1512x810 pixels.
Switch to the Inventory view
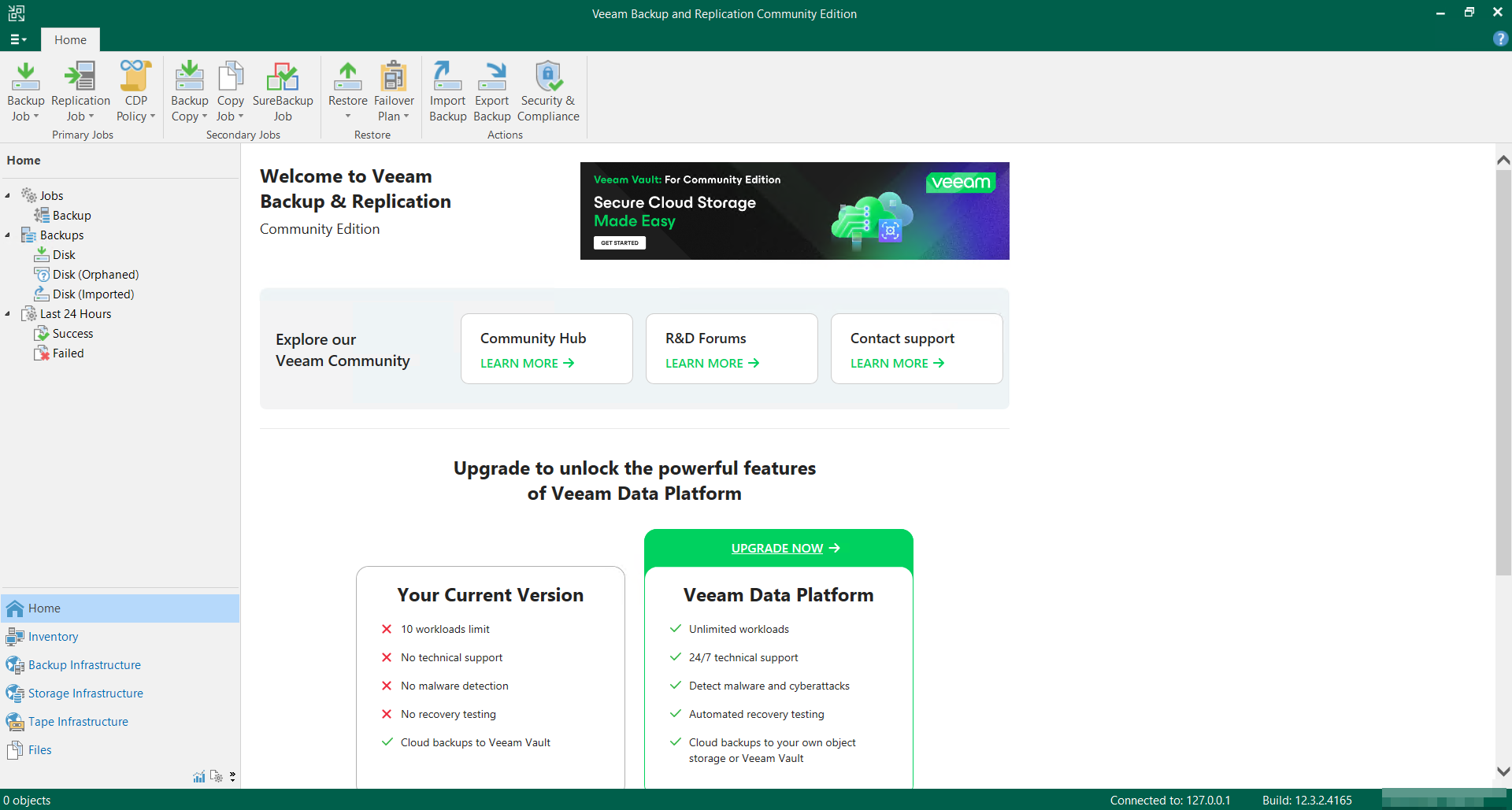120,637
